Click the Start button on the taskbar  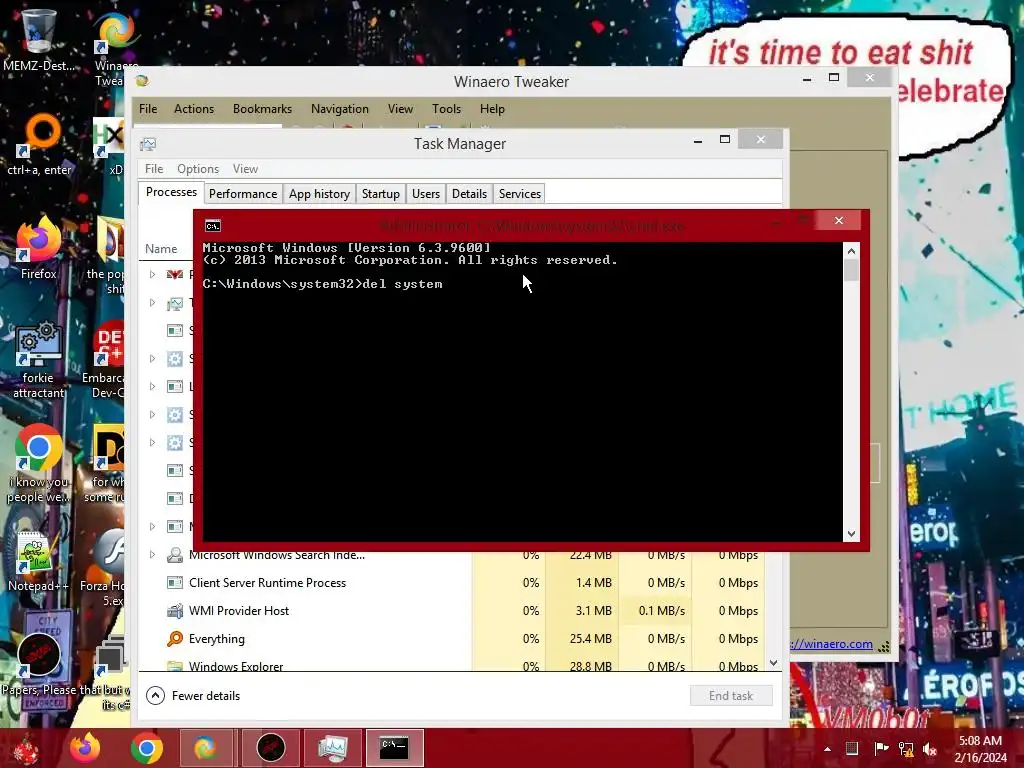point(25,748)
